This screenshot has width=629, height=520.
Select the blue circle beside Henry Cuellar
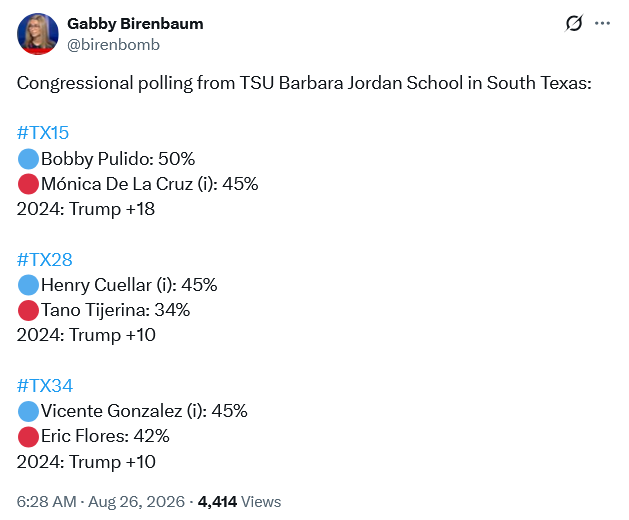click(x=28, y=285)
